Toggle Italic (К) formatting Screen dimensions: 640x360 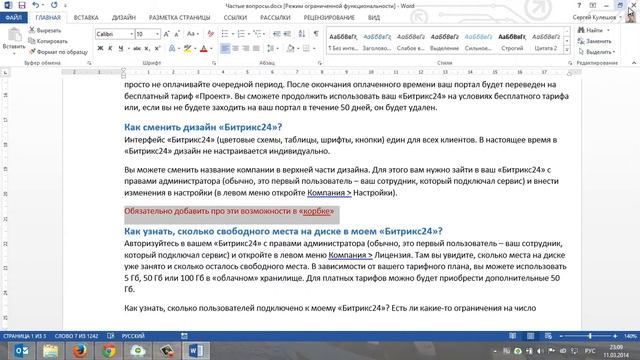110,49
